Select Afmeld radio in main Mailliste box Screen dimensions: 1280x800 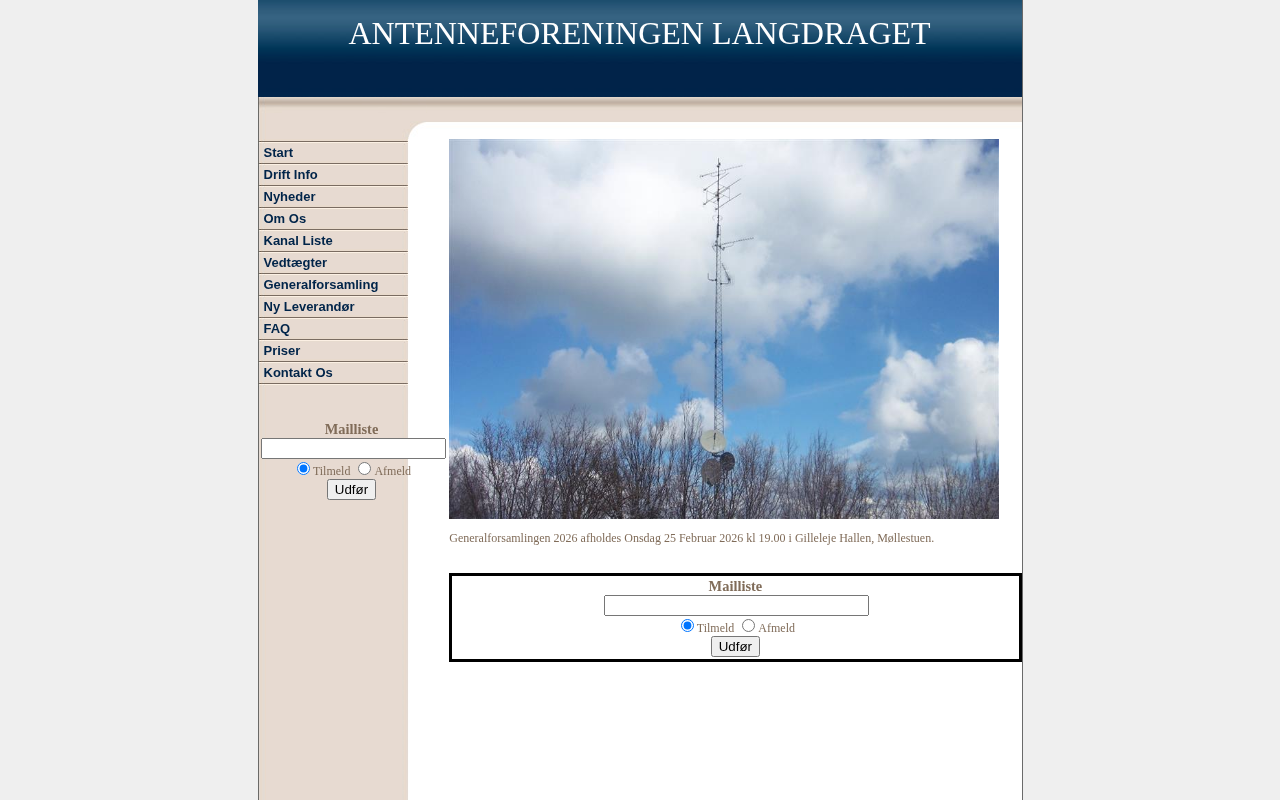coord(748,626)
